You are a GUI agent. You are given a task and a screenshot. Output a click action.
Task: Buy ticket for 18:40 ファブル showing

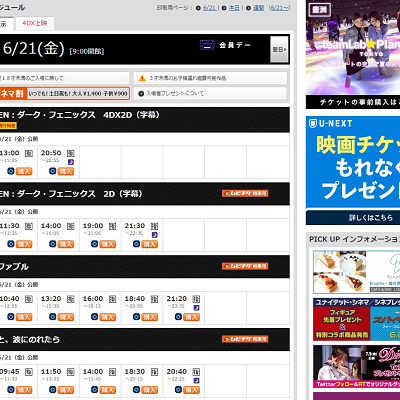click(x=149, y=317)
